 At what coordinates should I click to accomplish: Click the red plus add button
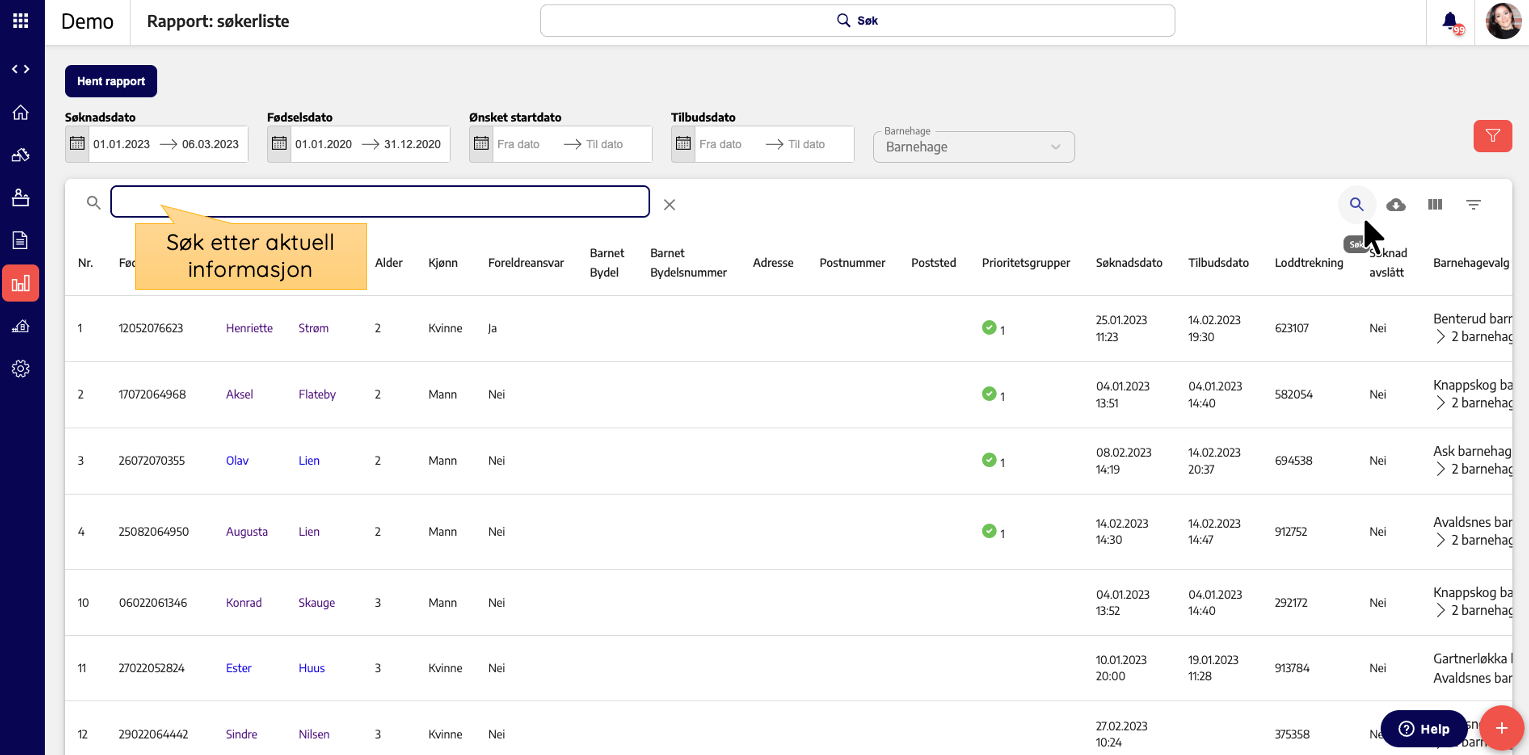pyautogui.click(x=1500, y=728)
